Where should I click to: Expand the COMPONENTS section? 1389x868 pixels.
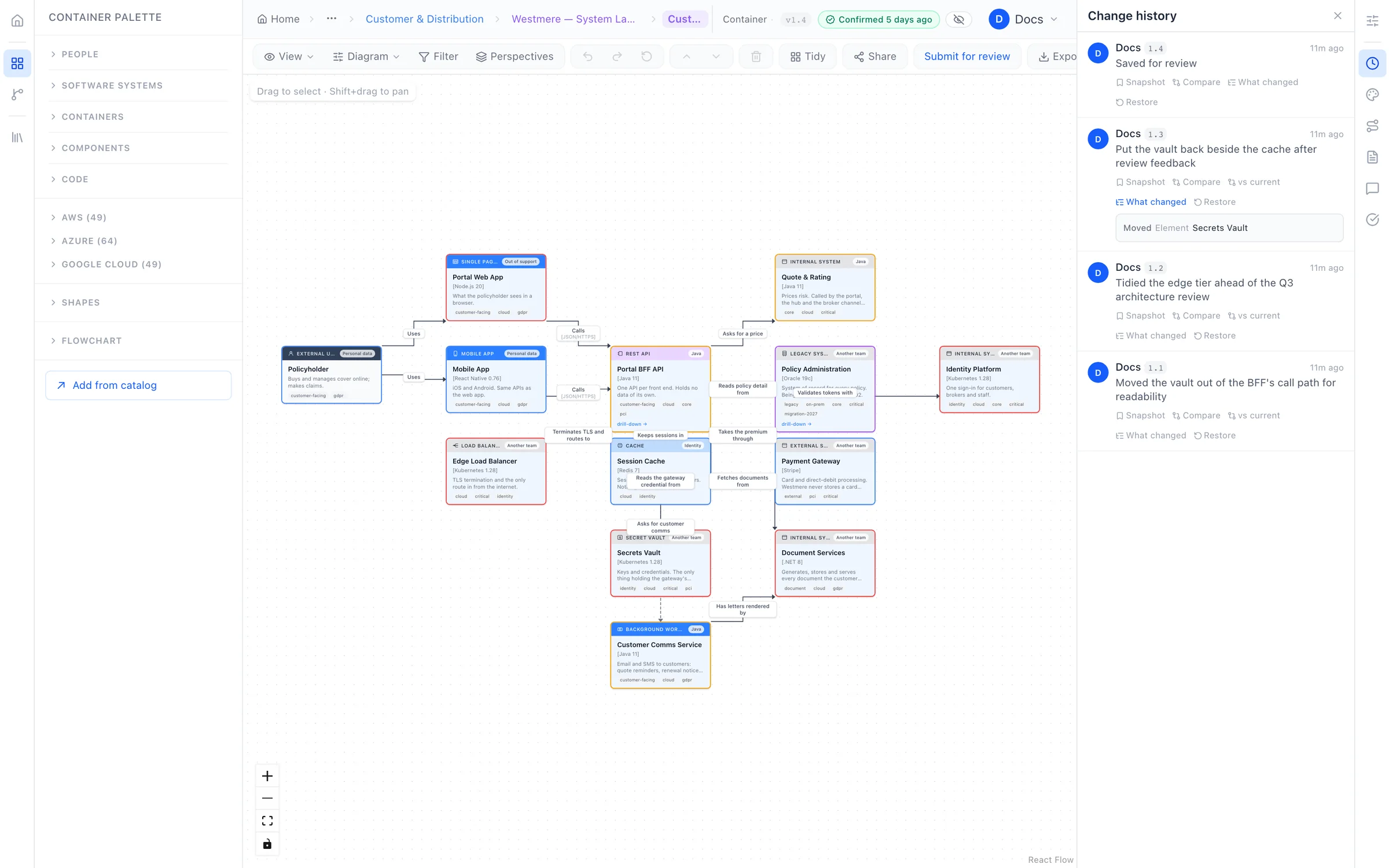(x=138, y=148)
